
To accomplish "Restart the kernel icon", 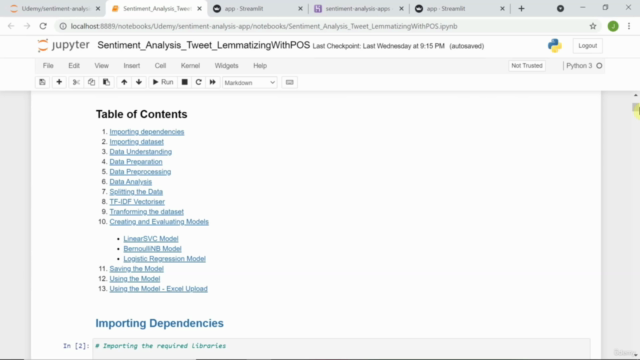I will coord(198,82).
